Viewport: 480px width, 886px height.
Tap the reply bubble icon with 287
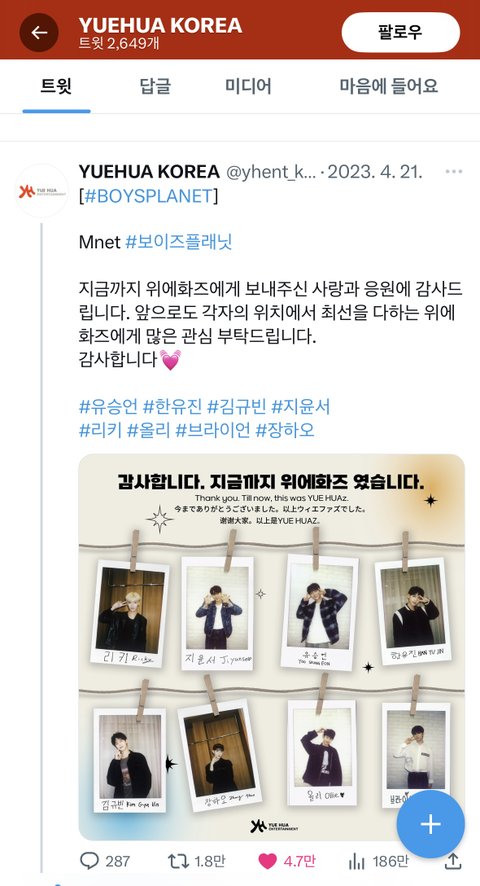(89, 861)
